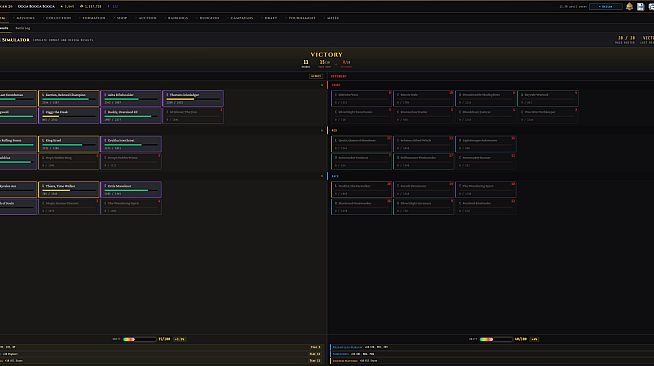Click the blue-outlined button in the top bar
654x366 pixels.
[606, 6]
